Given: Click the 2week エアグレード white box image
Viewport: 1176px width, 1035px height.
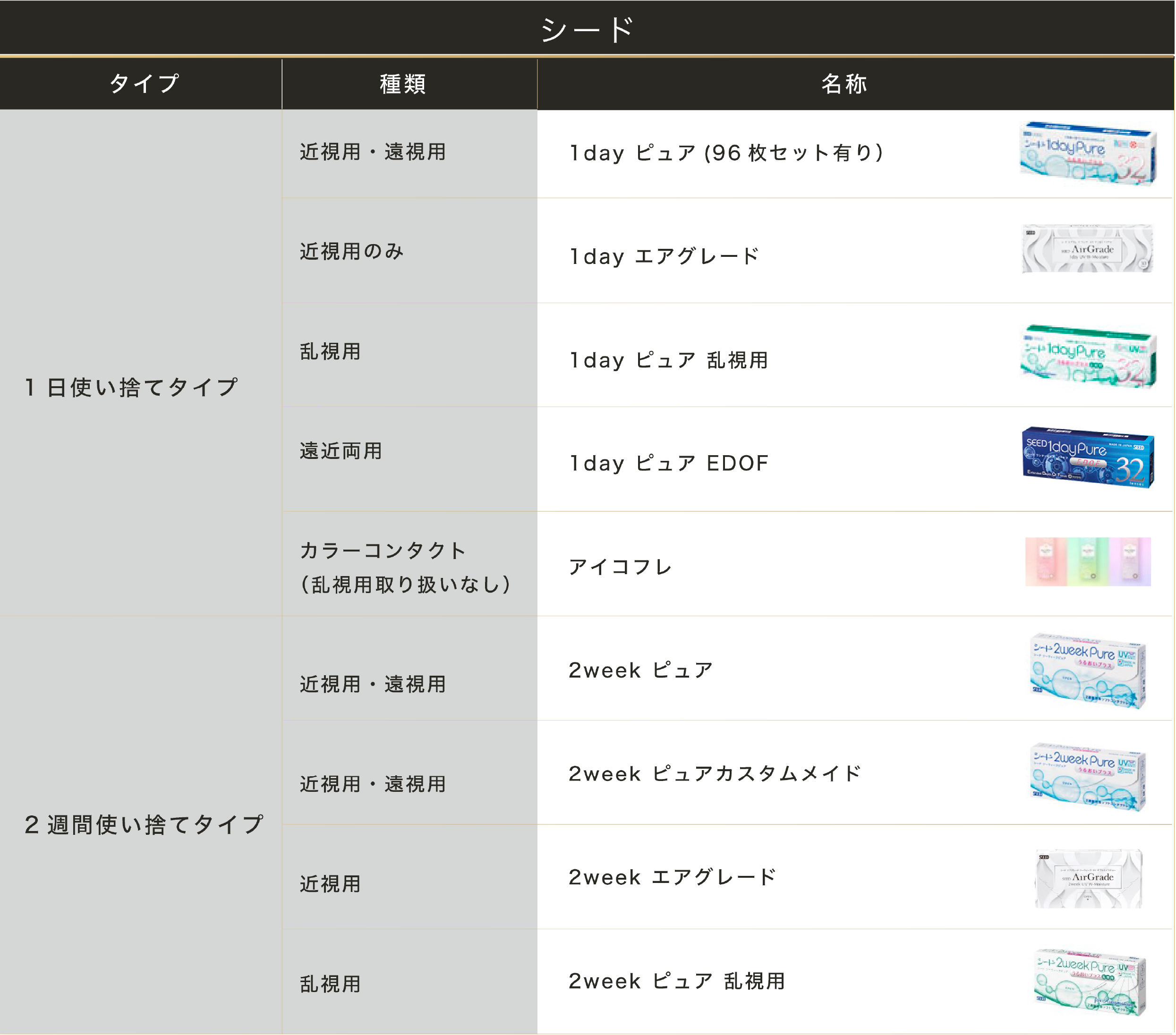Looking at the screenshot, I should tap(1089, 879).
